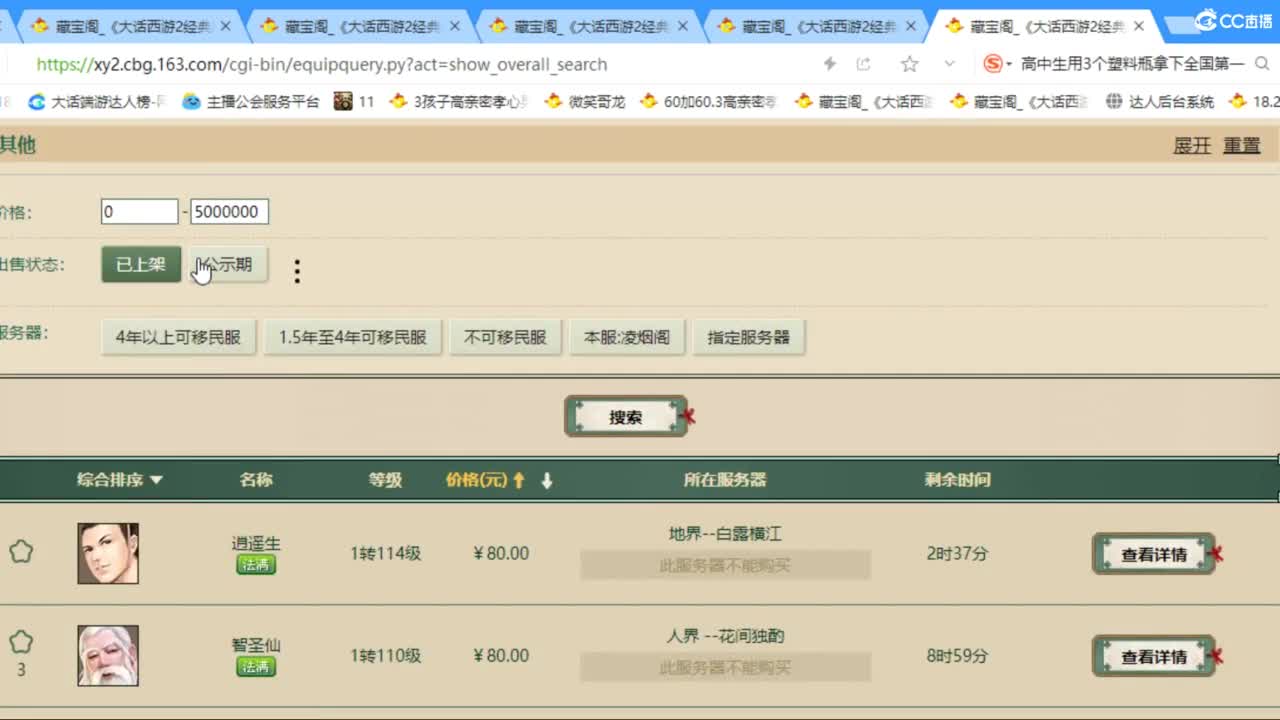Click the 智圣仙 character avatar
This screenshot has width=1280, height=720.
[108, 656]
